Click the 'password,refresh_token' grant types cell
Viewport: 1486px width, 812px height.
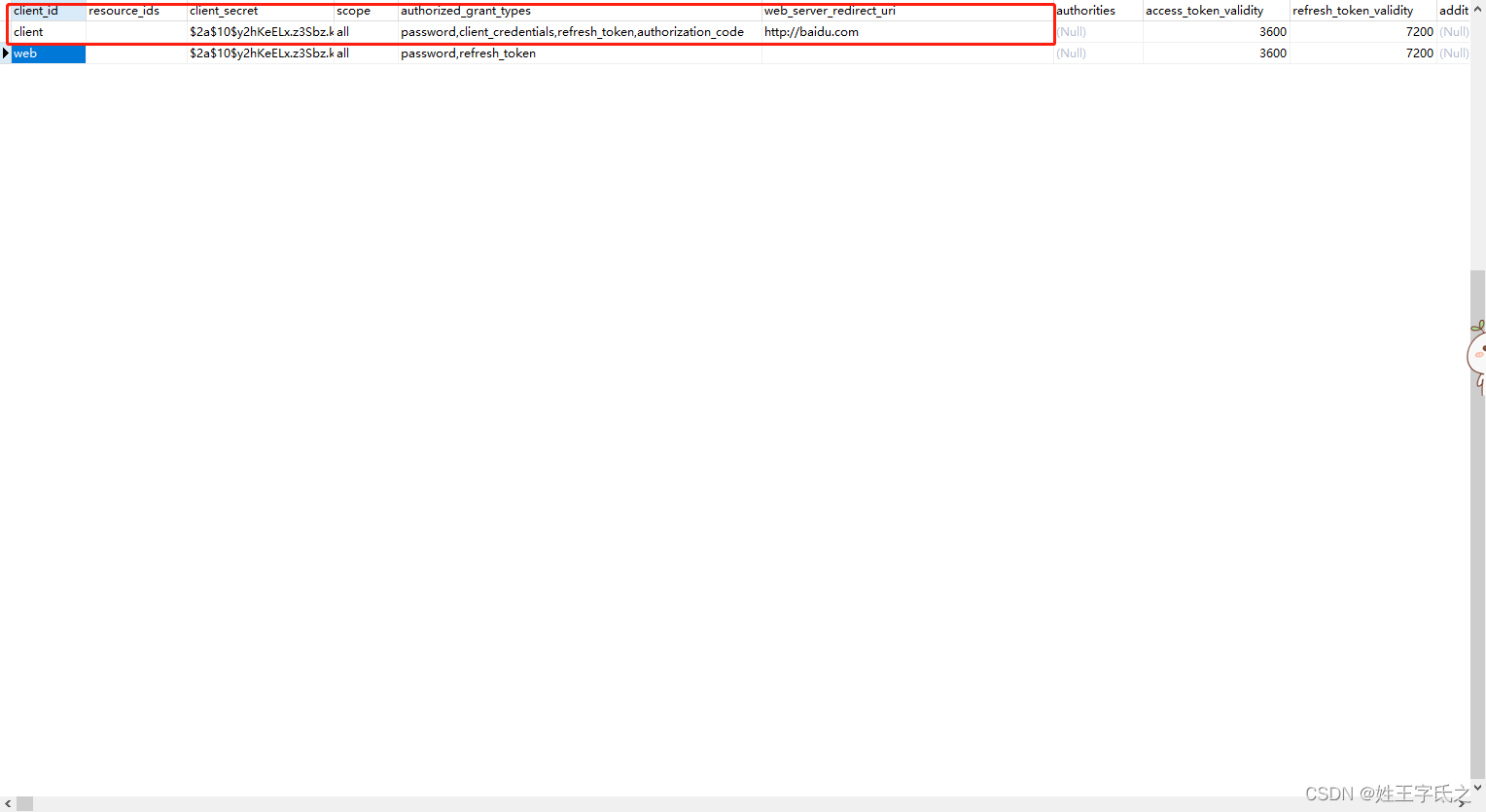[x=580, y=53]
